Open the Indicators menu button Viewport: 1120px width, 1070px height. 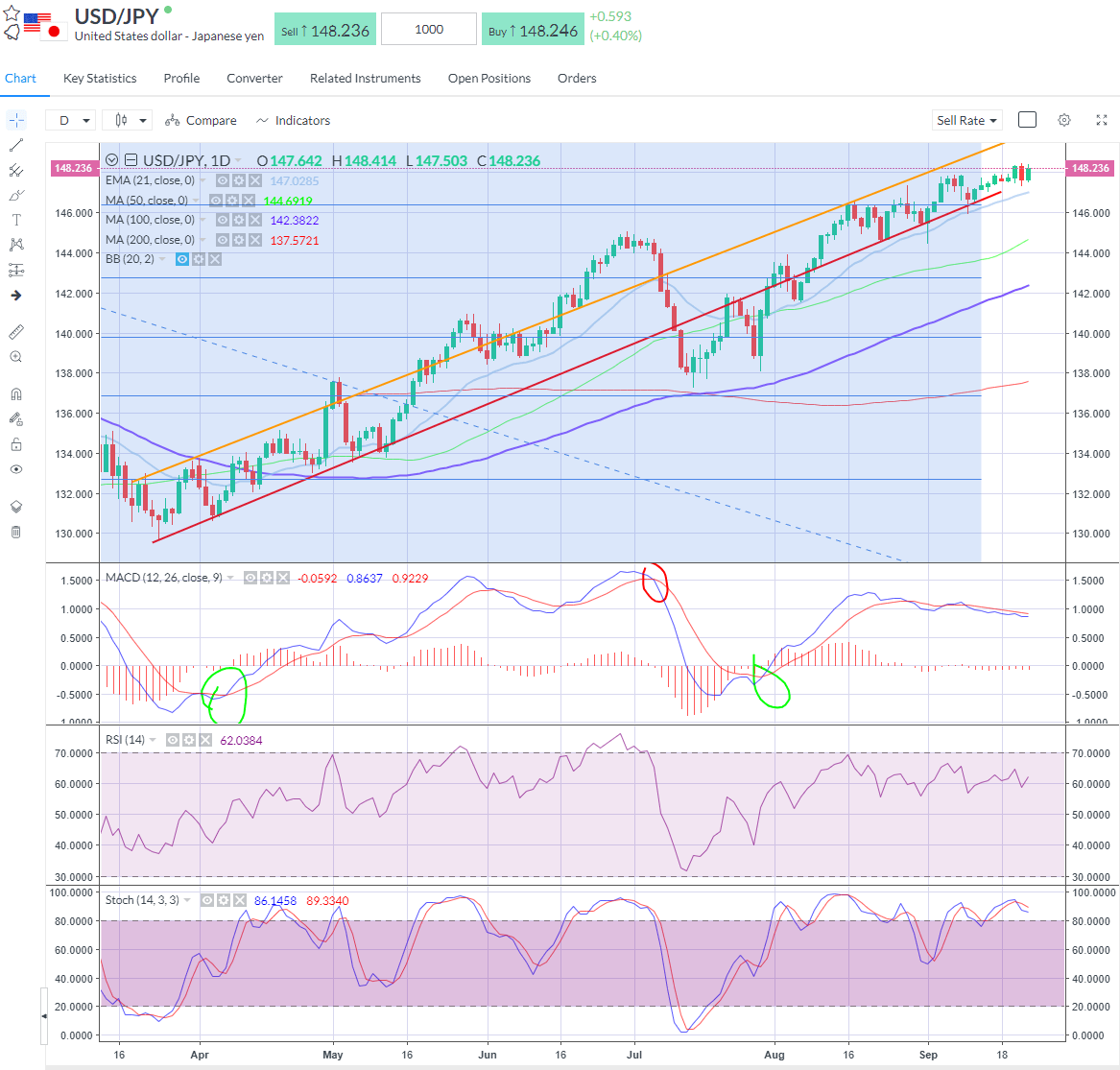click(x=293, y=121)
